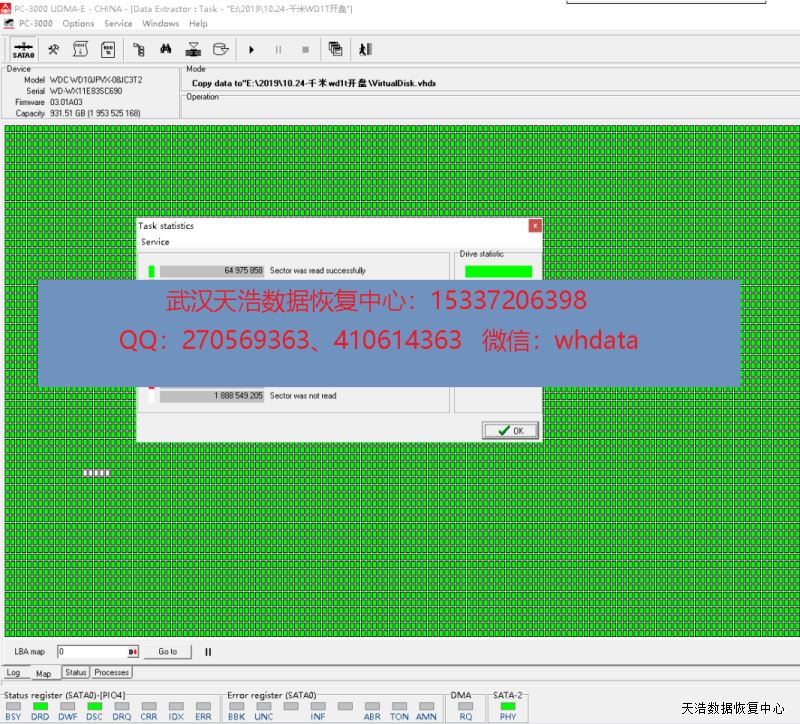Viewport: 800px width, 724px height.
Task: Click the cascade windows toolbar icon
Action: click(335, 49)
